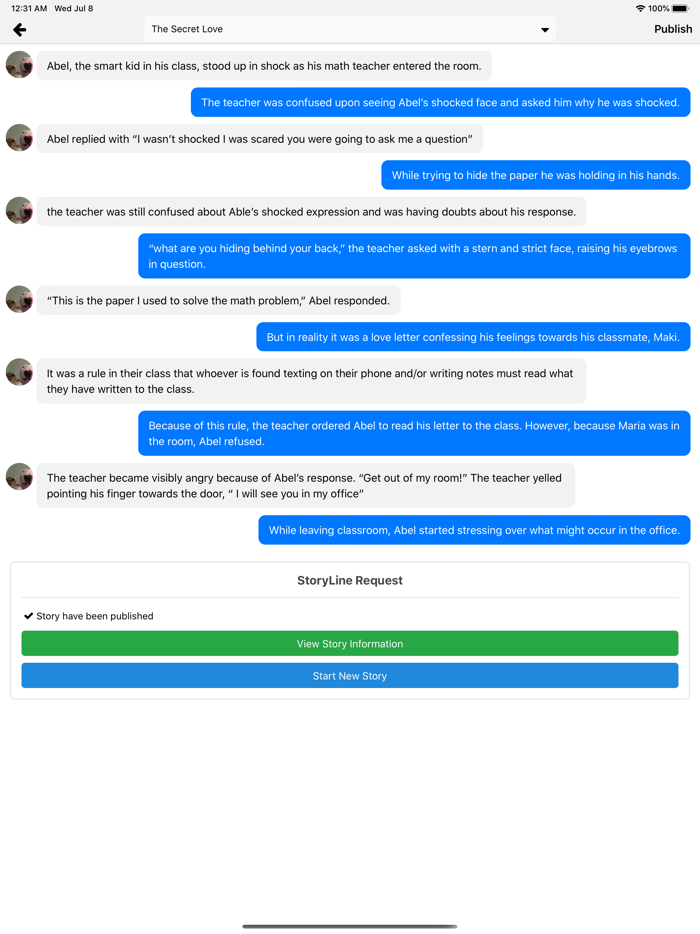Image resolution: width=700 pixels, height=934 pixels.
Task: Tap the avatar next to the class rule message
Action: tap(19, 372)
